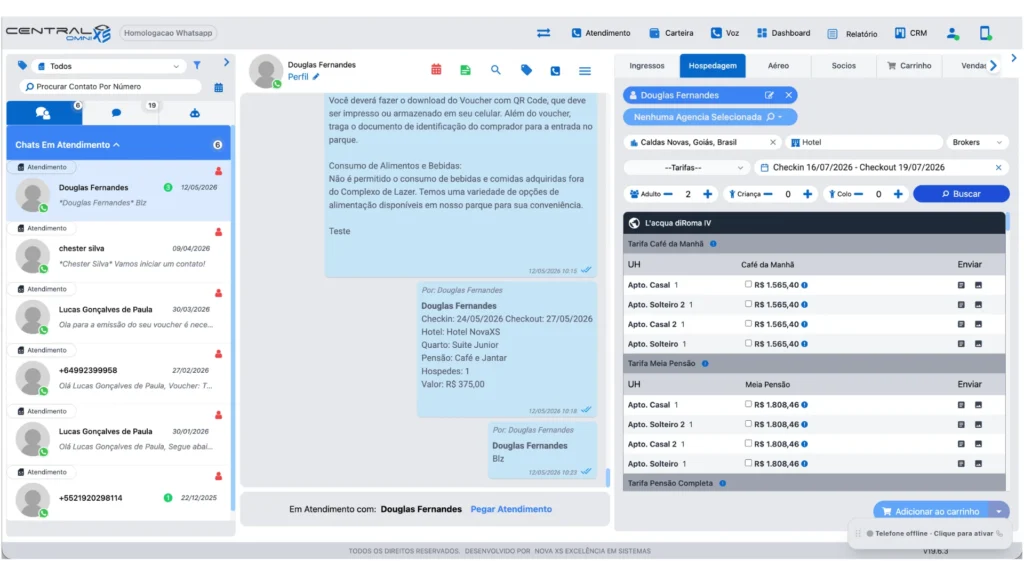Open the Dashboard menu
The image size is (1024, 576).
784,33
